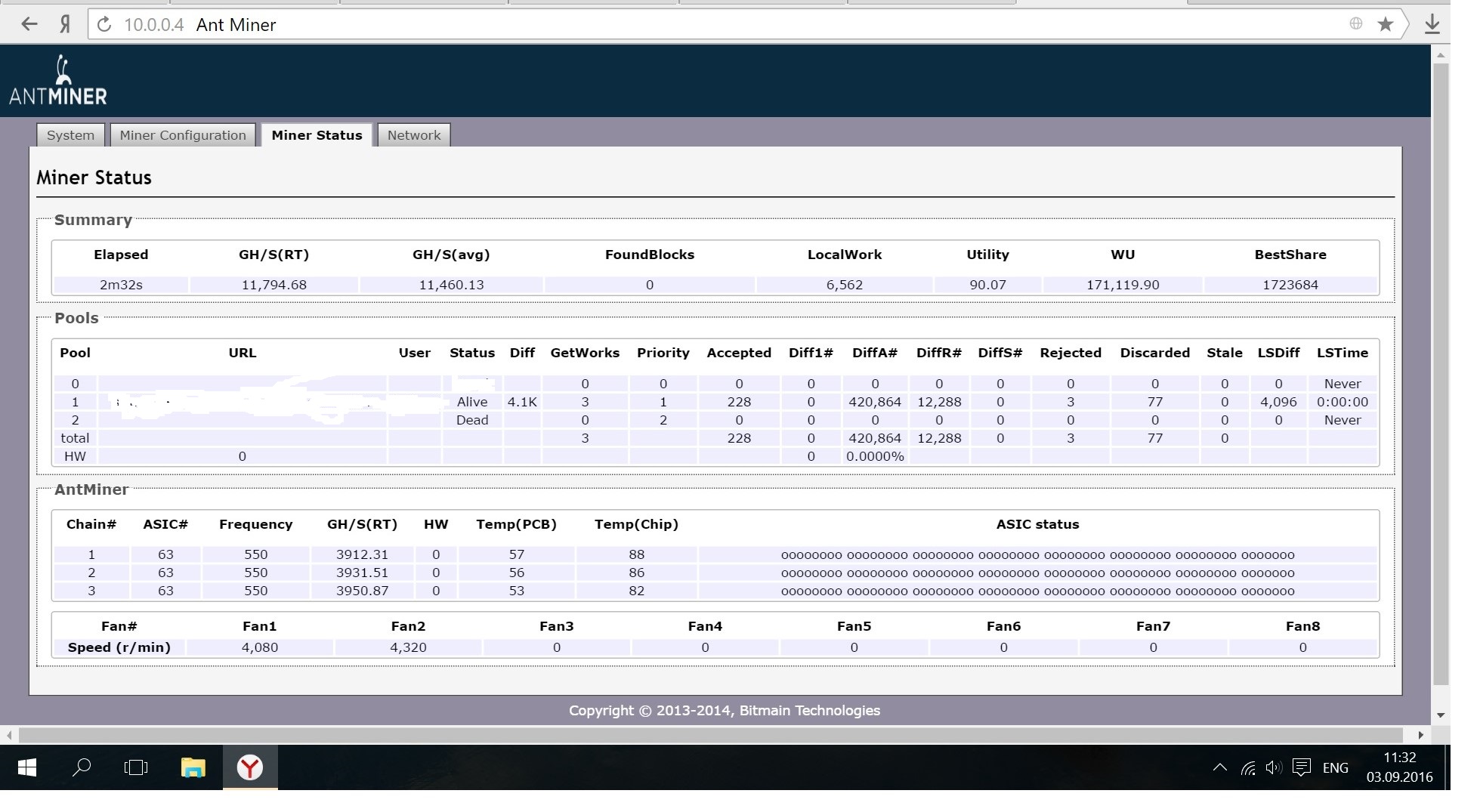
Task: Show hidden system tray icons
Action: (x=1219, y=767)
